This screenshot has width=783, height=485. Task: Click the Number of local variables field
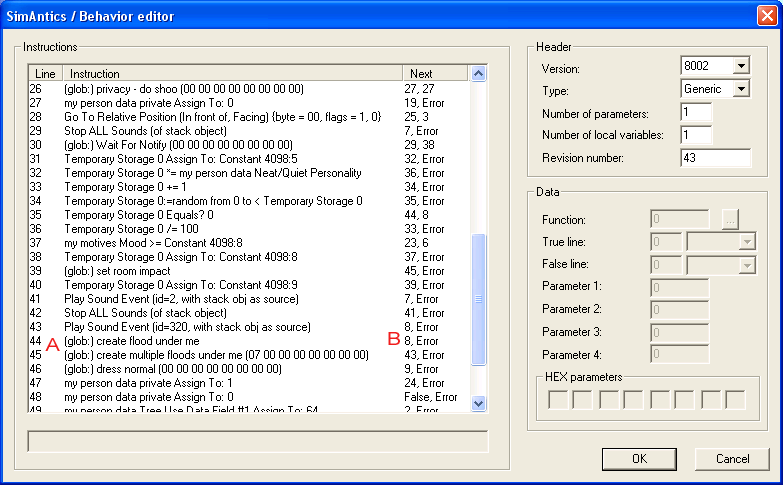pyautogui.click(x=696, y=135)
